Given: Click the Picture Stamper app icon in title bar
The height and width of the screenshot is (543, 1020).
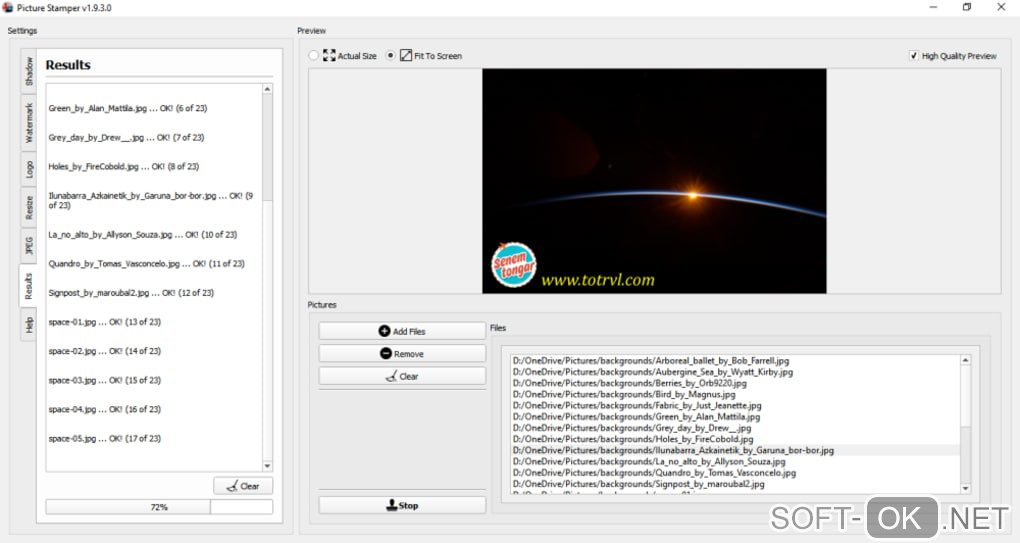Looking at the screenshot, I should [x=8, y=8].
